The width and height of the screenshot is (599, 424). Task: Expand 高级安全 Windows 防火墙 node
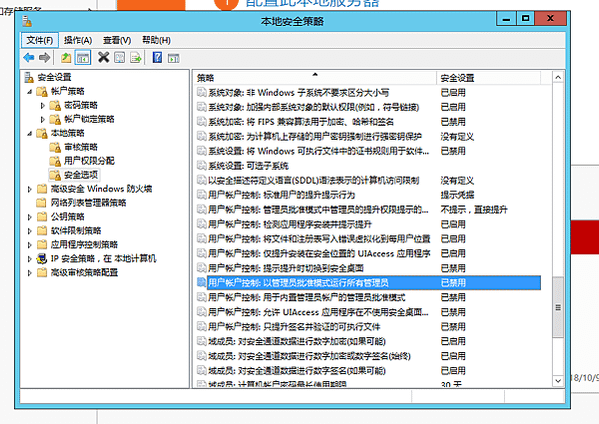click(29, 189)
